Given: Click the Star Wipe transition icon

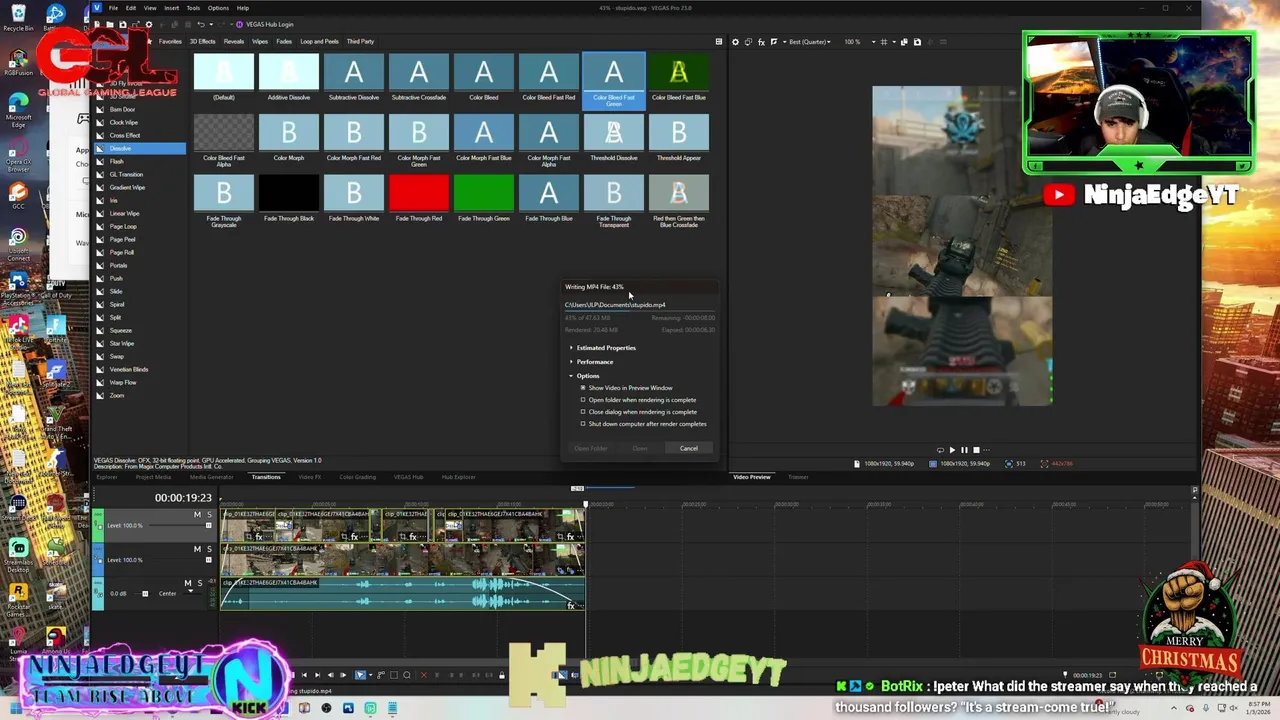Looking at the screenshot, I should tap(100, 343).
